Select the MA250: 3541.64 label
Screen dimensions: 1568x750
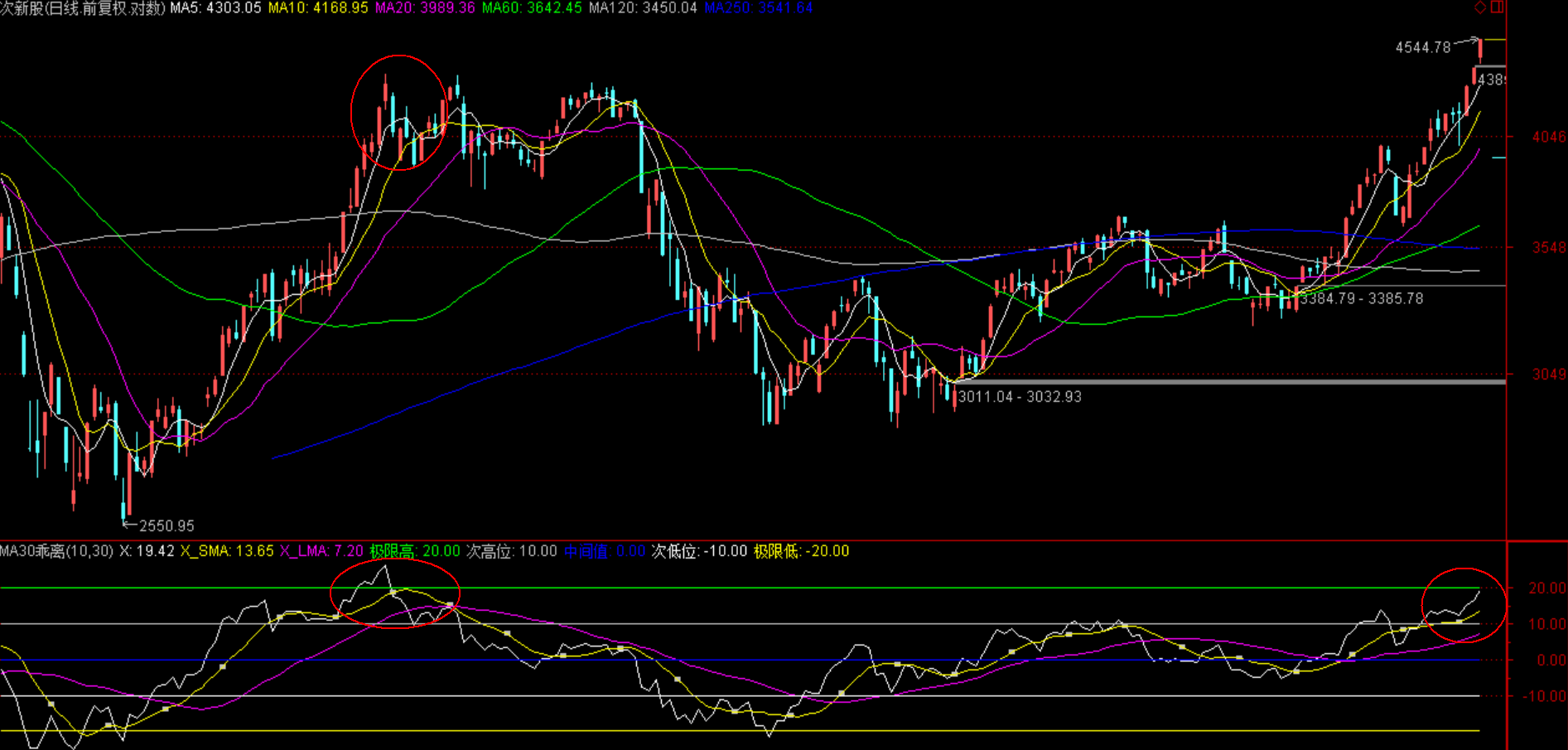(x=759, y=8)
